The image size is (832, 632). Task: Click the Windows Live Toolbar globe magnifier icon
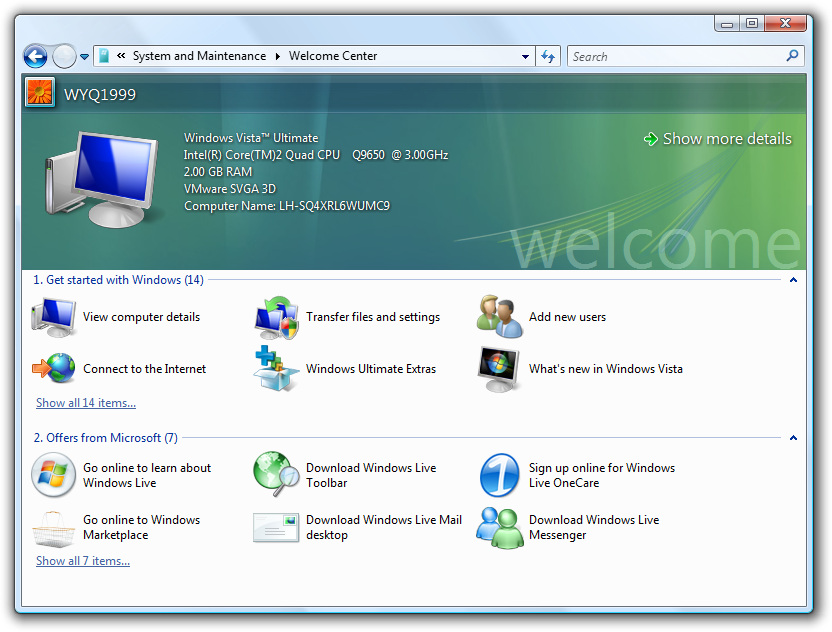[276, 474]
